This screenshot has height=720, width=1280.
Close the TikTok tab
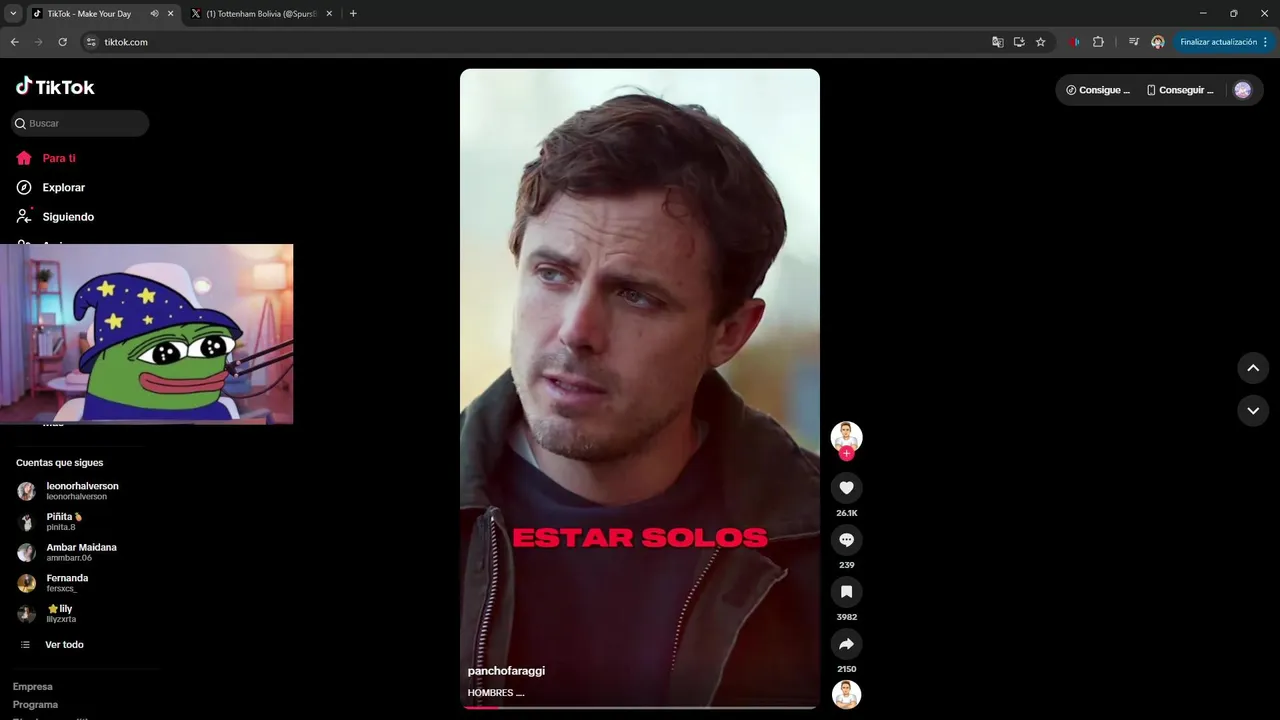pos(171,14)
